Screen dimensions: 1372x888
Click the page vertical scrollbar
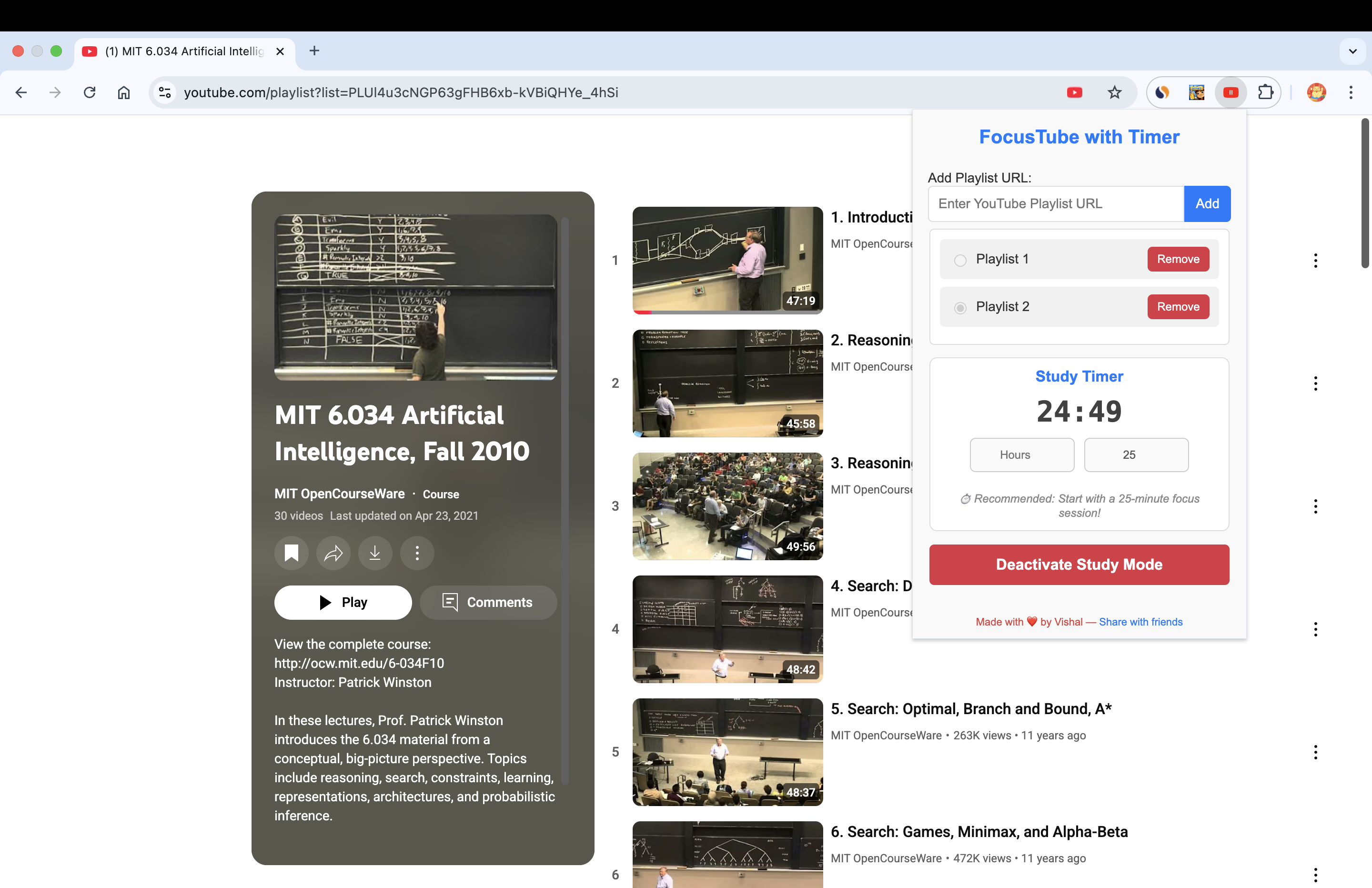tap(1364, 193)
